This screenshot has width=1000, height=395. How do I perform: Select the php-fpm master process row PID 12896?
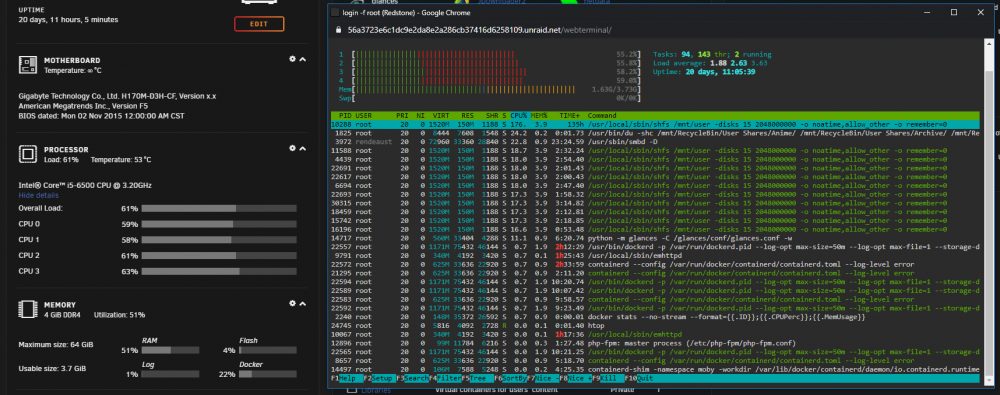point(655,343)
